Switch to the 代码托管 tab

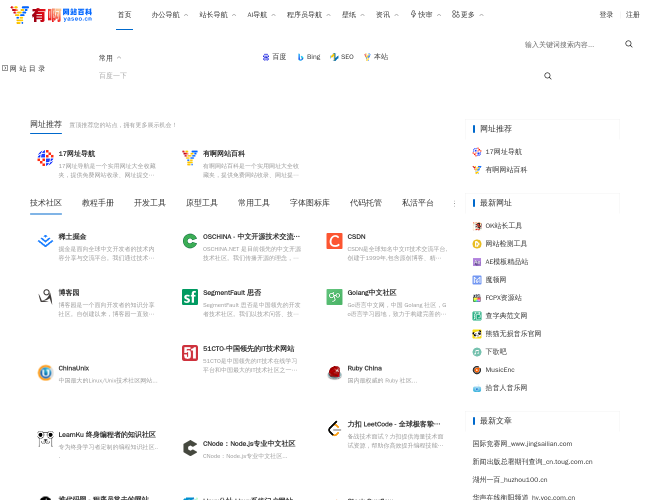tap(366, 203)
